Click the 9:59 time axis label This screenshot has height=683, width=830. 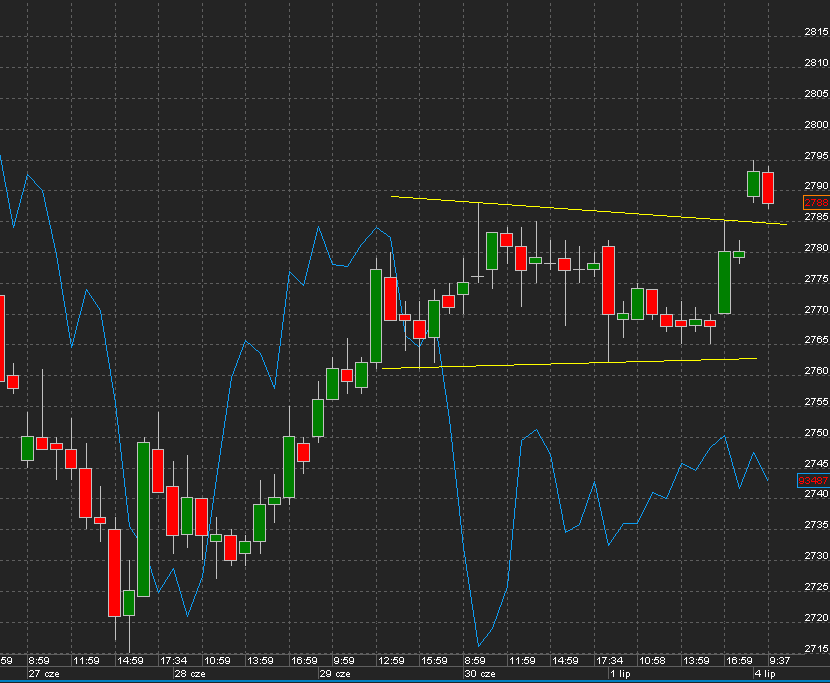coord(344,661)
